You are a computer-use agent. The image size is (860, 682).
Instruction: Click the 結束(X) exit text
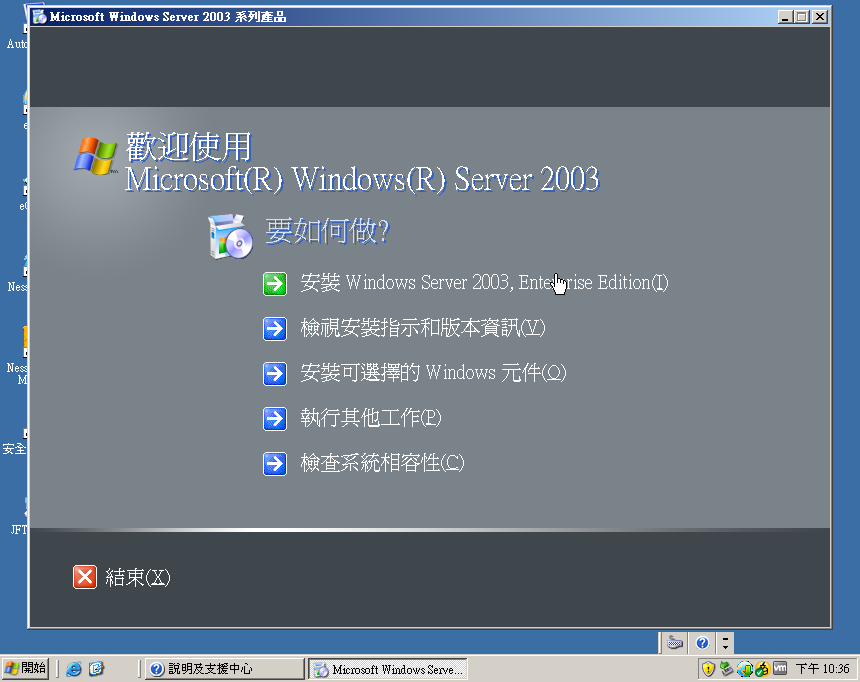click(138, 577)
